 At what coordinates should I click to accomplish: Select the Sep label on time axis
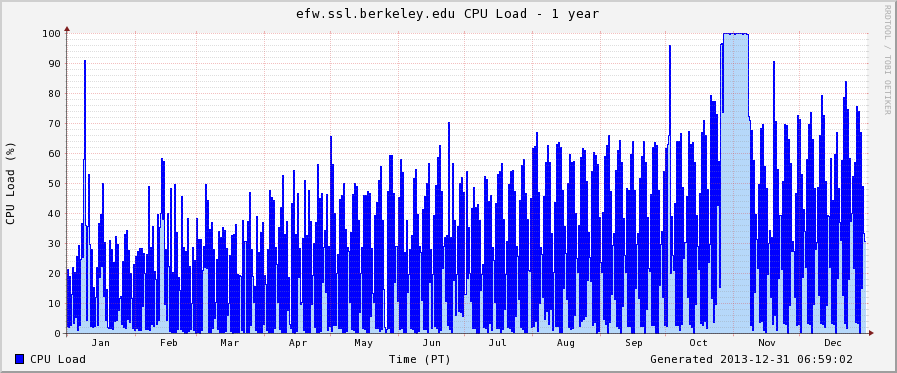pyautogui.click(x=633, y=343)
